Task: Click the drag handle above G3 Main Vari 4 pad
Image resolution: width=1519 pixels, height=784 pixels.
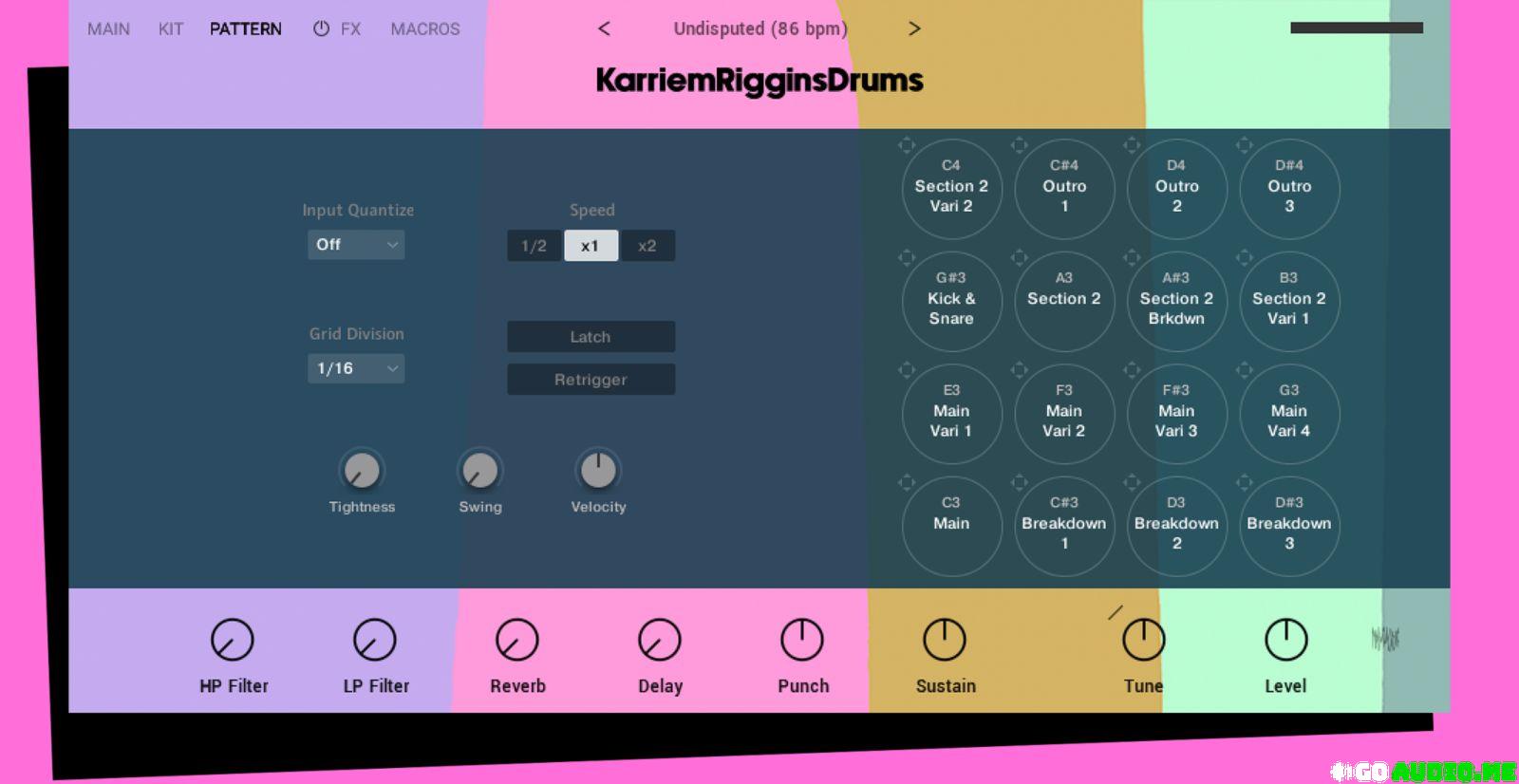Action: click(x=1244, y=369)
